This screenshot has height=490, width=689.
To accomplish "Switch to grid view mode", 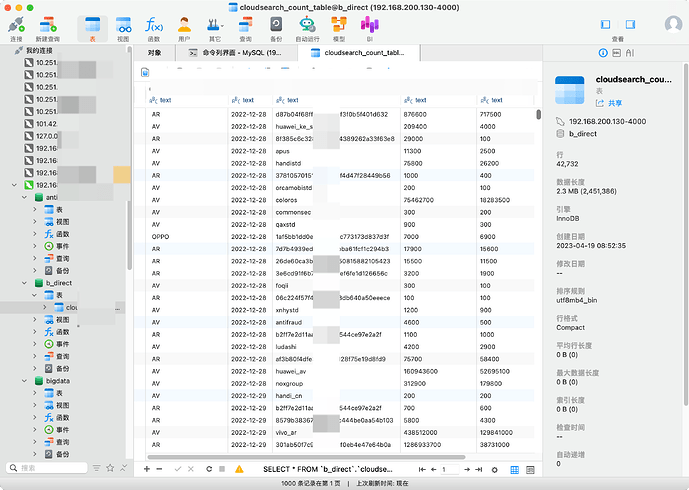I will 515,470.
